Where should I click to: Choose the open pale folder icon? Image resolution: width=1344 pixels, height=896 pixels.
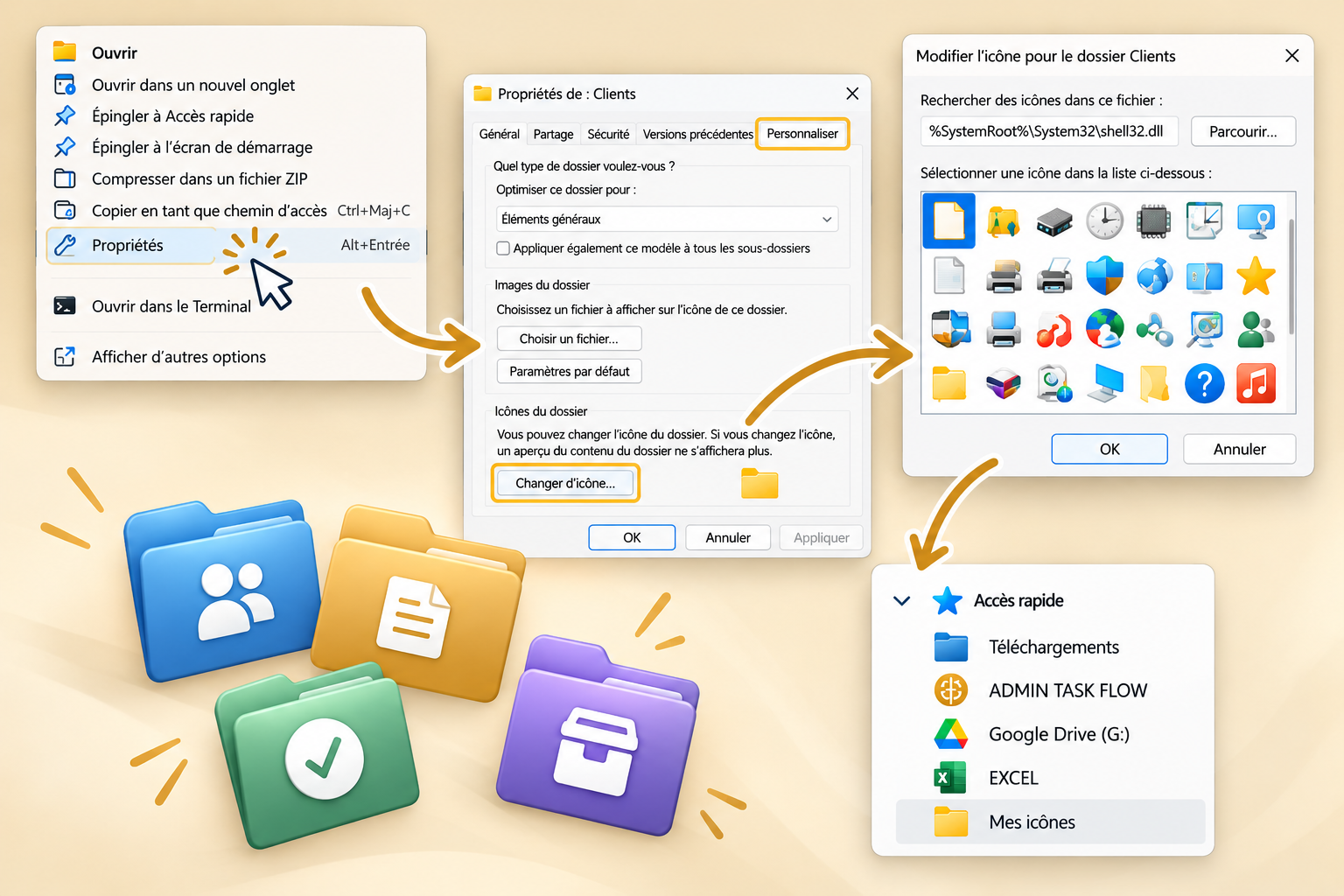point(1155,383)
